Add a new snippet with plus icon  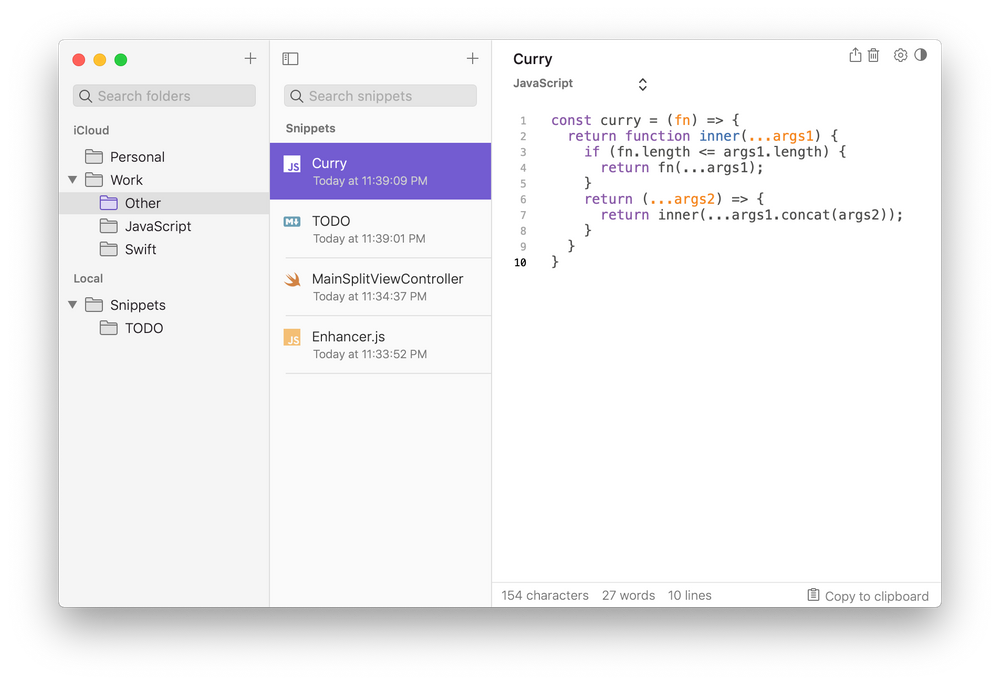click(x=472, y=59)
